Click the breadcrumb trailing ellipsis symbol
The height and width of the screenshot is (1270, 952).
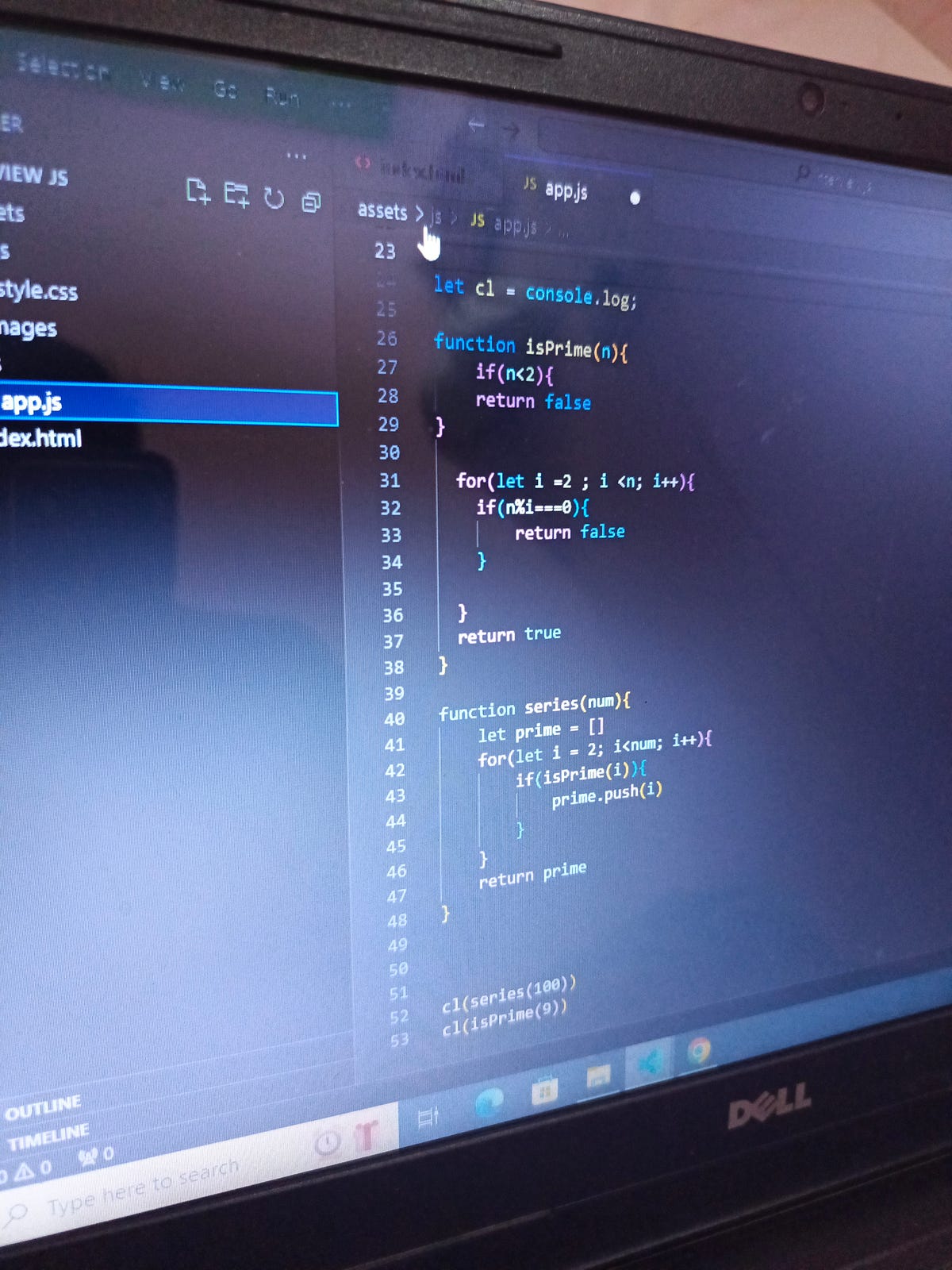562,234
